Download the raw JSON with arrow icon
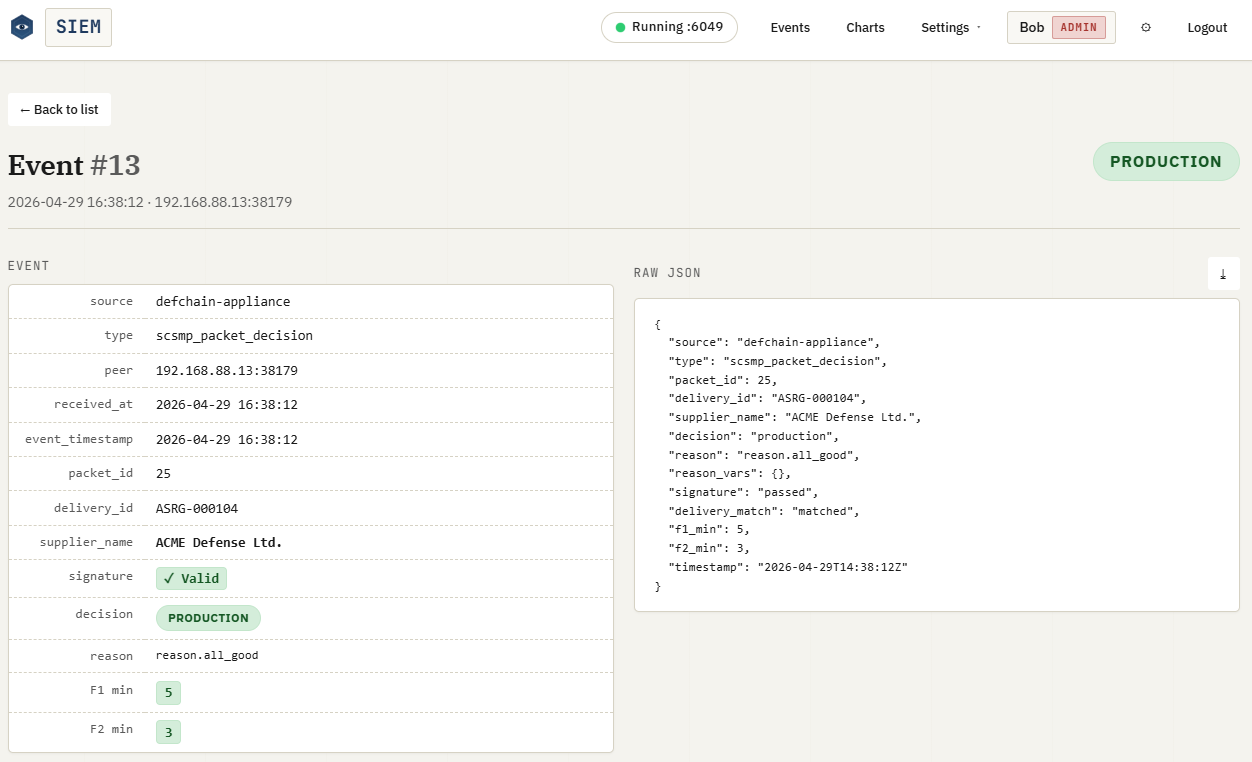Image resolution: width=1252 pixels, height=762 pixels. (1223, 273)
